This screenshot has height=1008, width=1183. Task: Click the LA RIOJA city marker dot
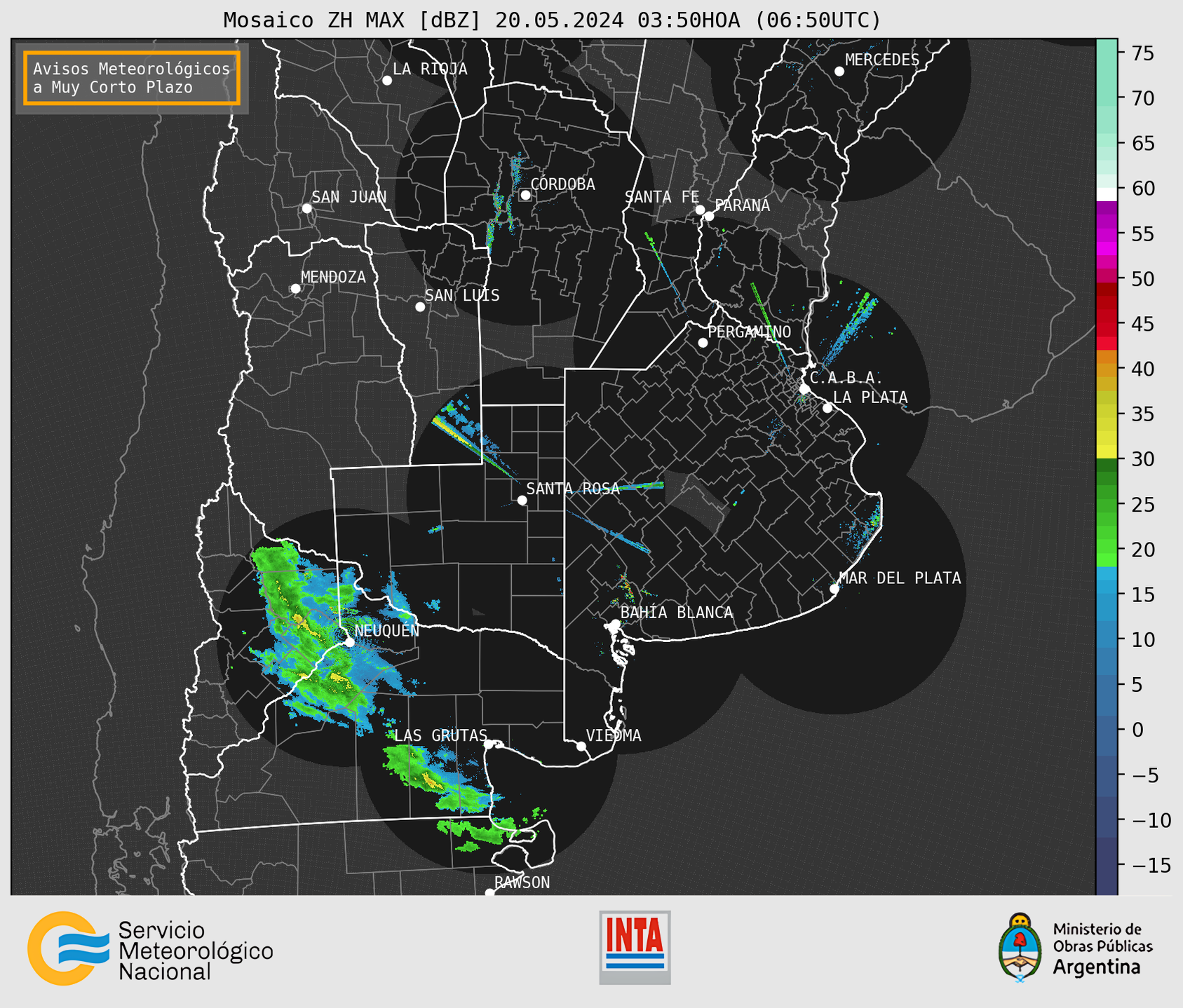[387, 81]
